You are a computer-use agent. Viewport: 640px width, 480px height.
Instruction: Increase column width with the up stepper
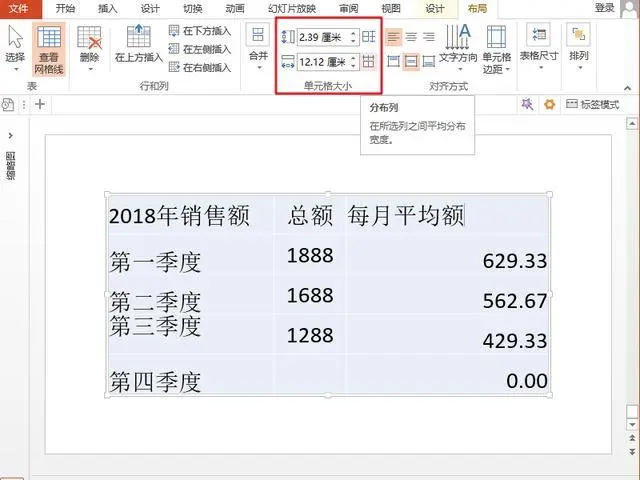[x=353, y=58]
